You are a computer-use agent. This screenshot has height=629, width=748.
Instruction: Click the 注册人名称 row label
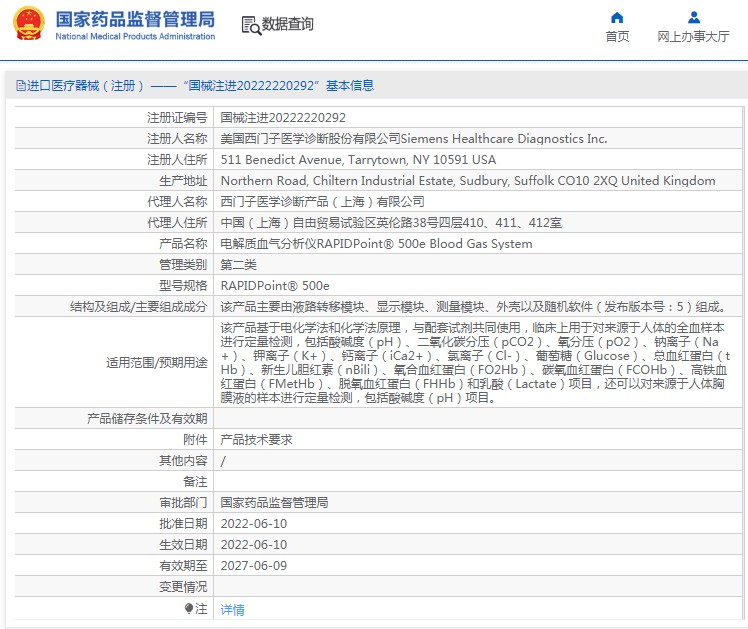click(x=177, y=139)
